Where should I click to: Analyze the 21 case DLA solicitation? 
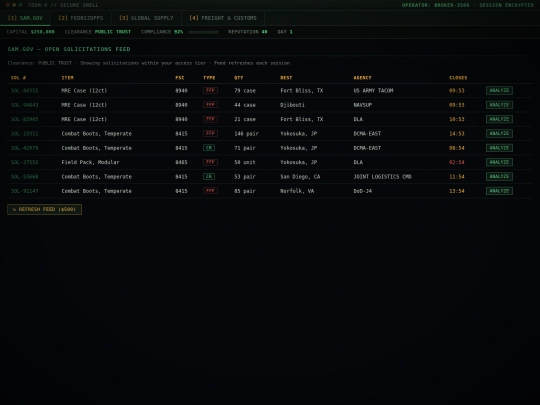click(x=499, y=119)
